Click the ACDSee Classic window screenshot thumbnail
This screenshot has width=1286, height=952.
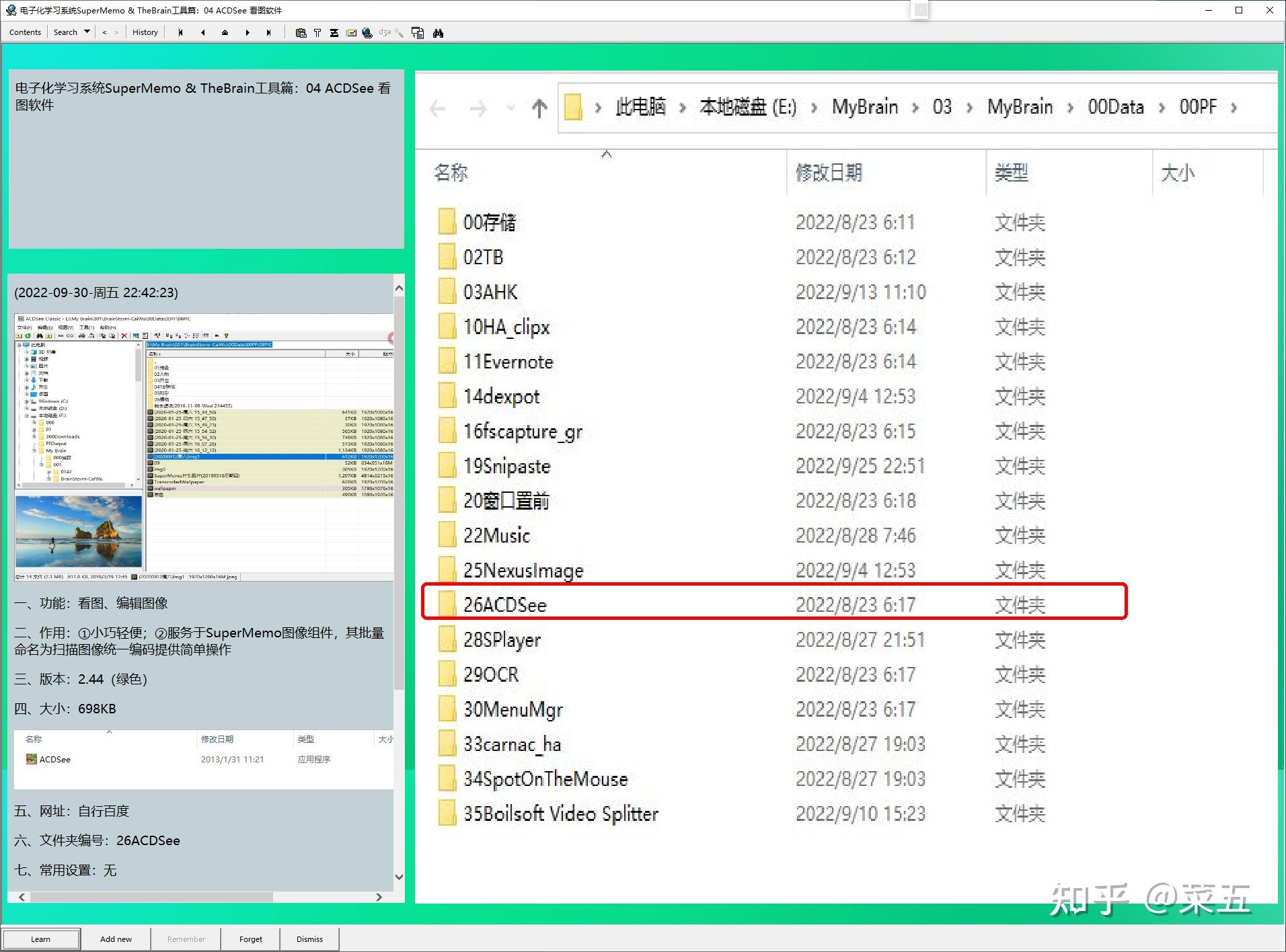204,447
